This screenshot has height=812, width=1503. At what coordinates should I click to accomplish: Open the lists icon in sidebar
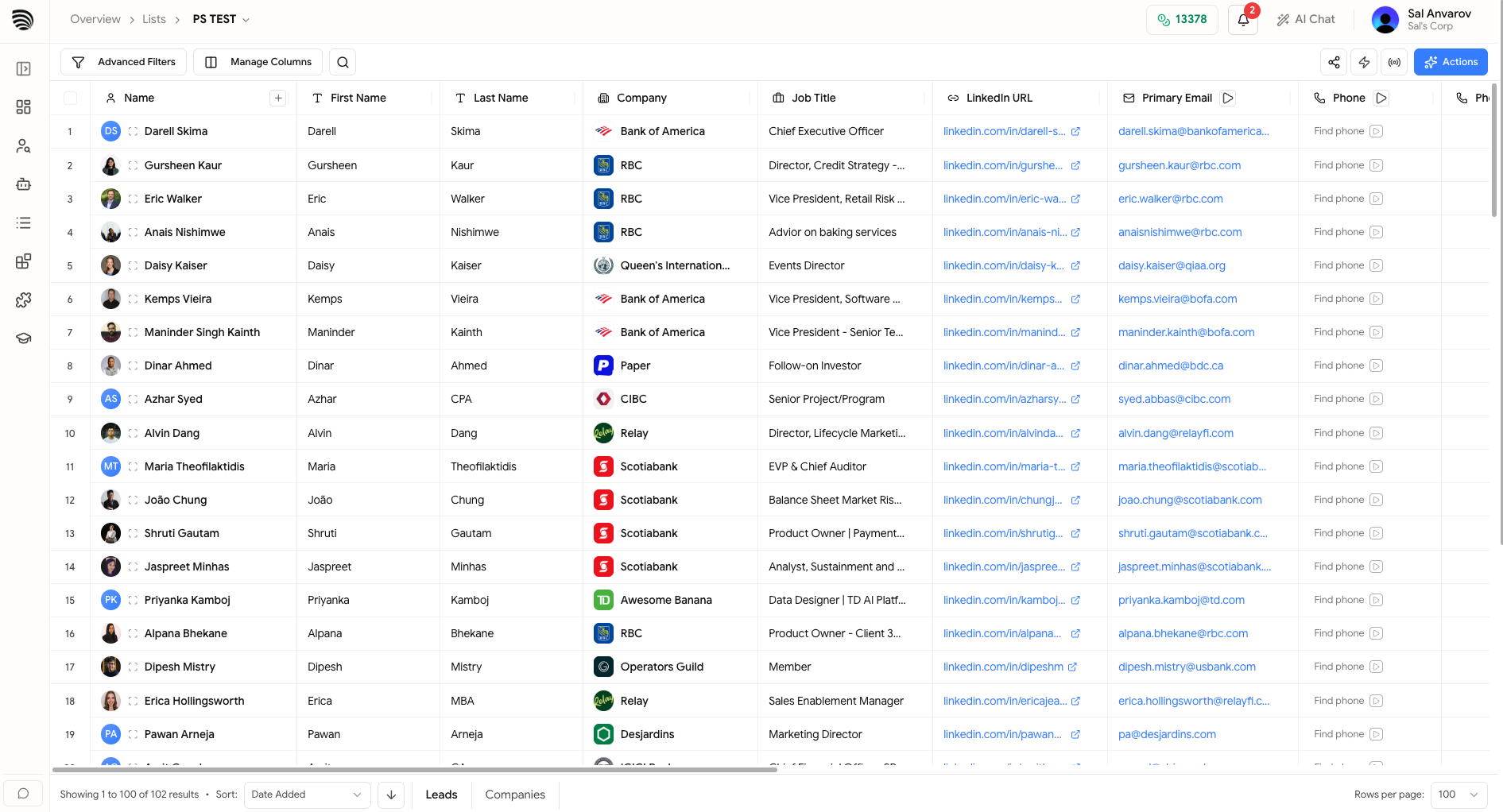(x=24, y=223)
